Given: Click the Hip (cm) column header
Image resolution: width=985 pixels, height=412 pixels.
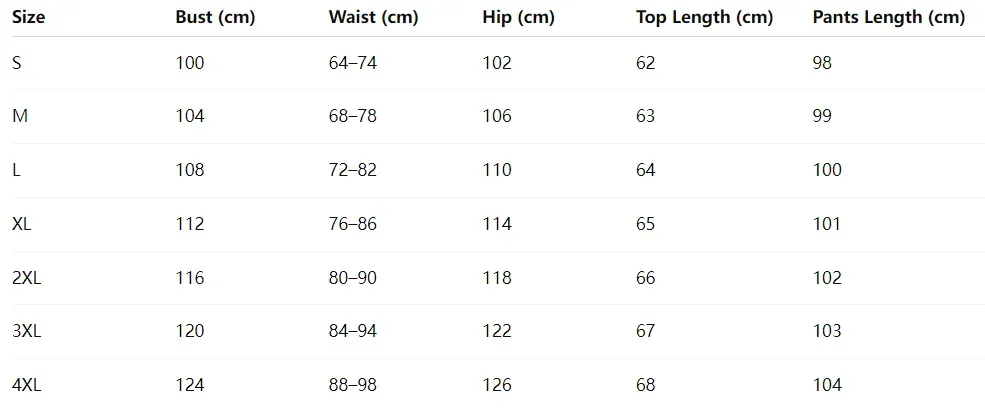Looking at the screenshot, I should coord(519,17).
